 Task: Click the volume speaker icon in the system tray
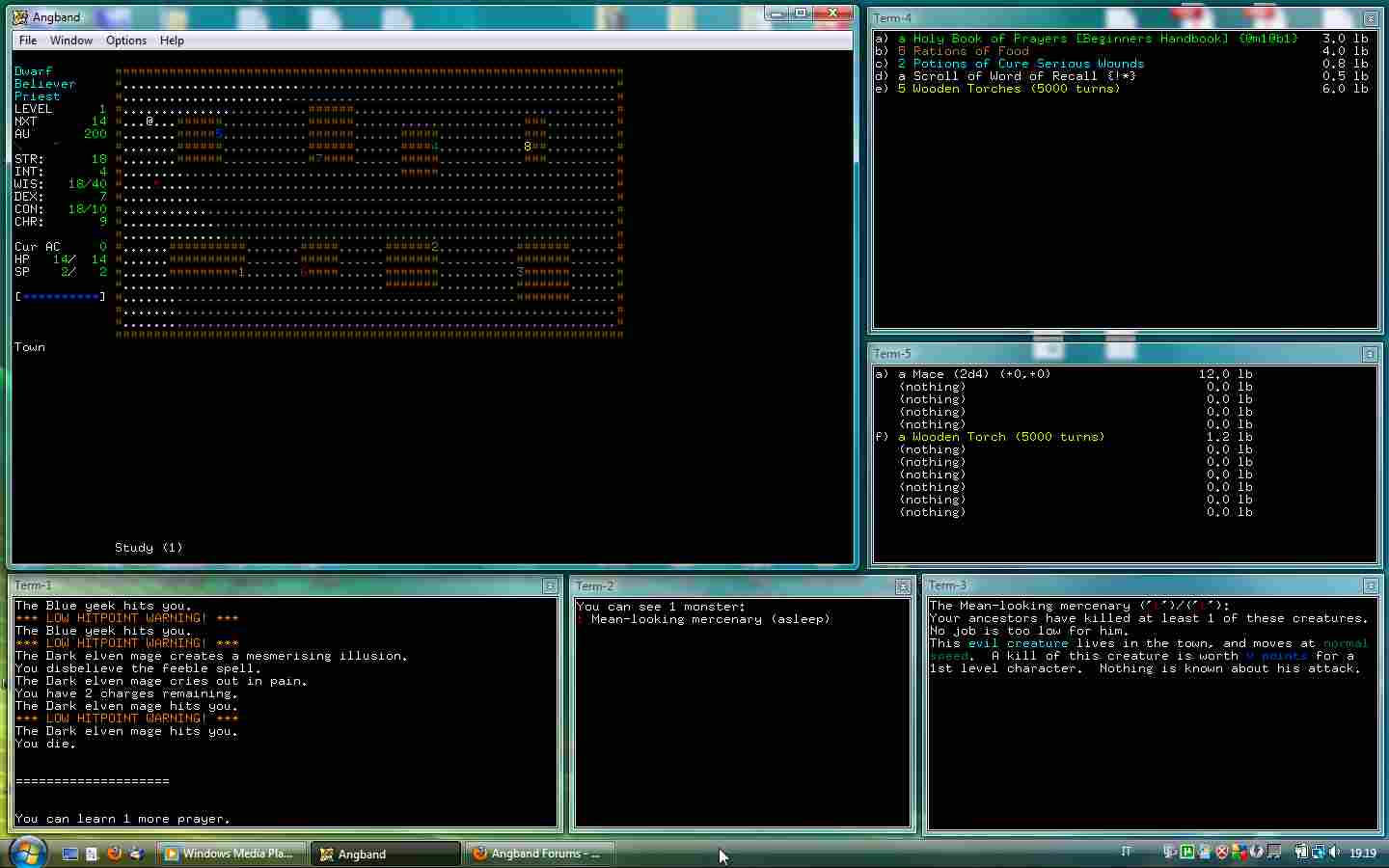coord(1334,853)
